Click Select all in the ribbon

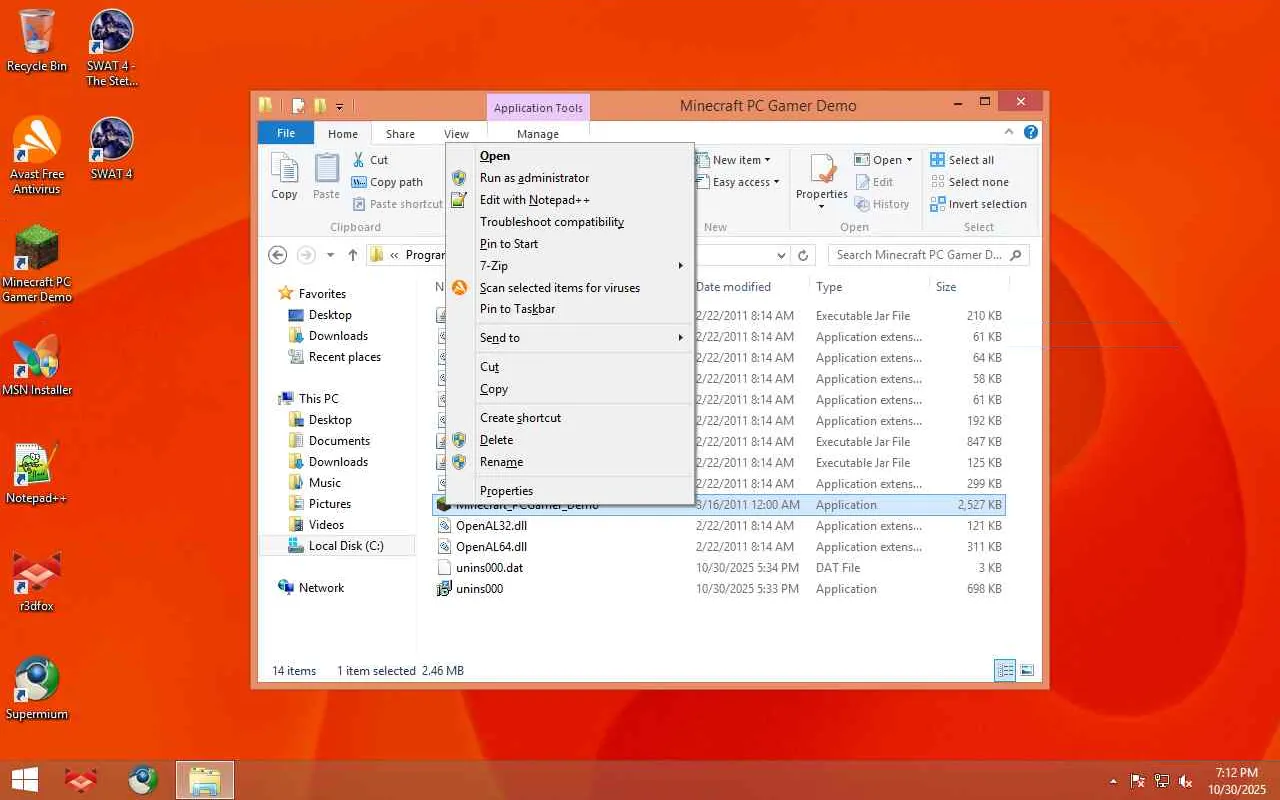[962, 160]
